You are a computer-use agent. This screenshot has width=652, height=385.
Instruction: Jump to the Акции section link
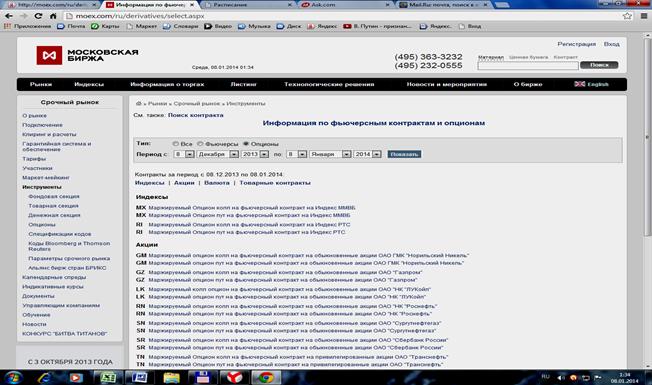pos(184,183)
